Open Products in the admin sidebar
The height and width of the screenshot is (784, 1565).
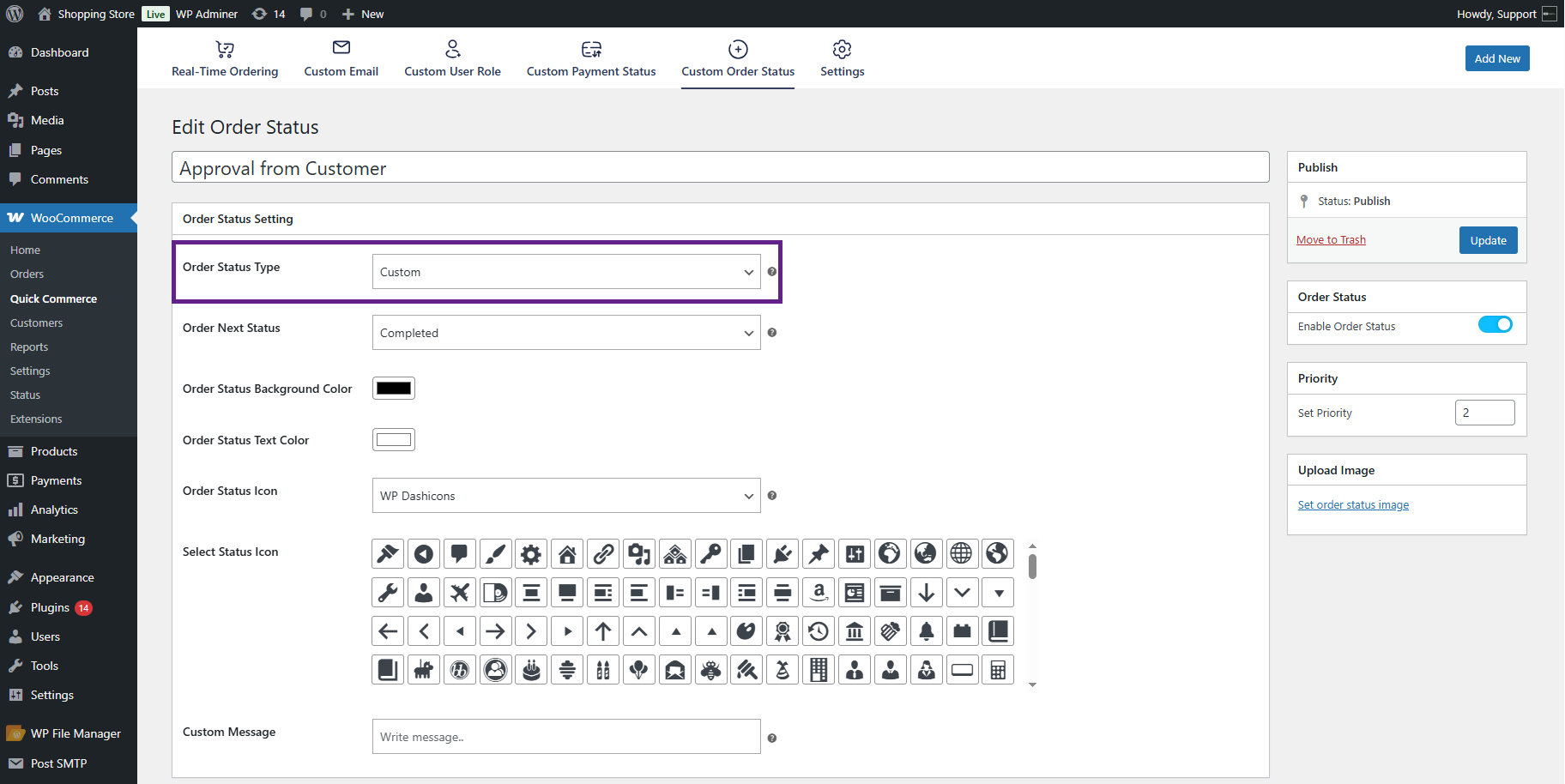(x=54, y=451)
